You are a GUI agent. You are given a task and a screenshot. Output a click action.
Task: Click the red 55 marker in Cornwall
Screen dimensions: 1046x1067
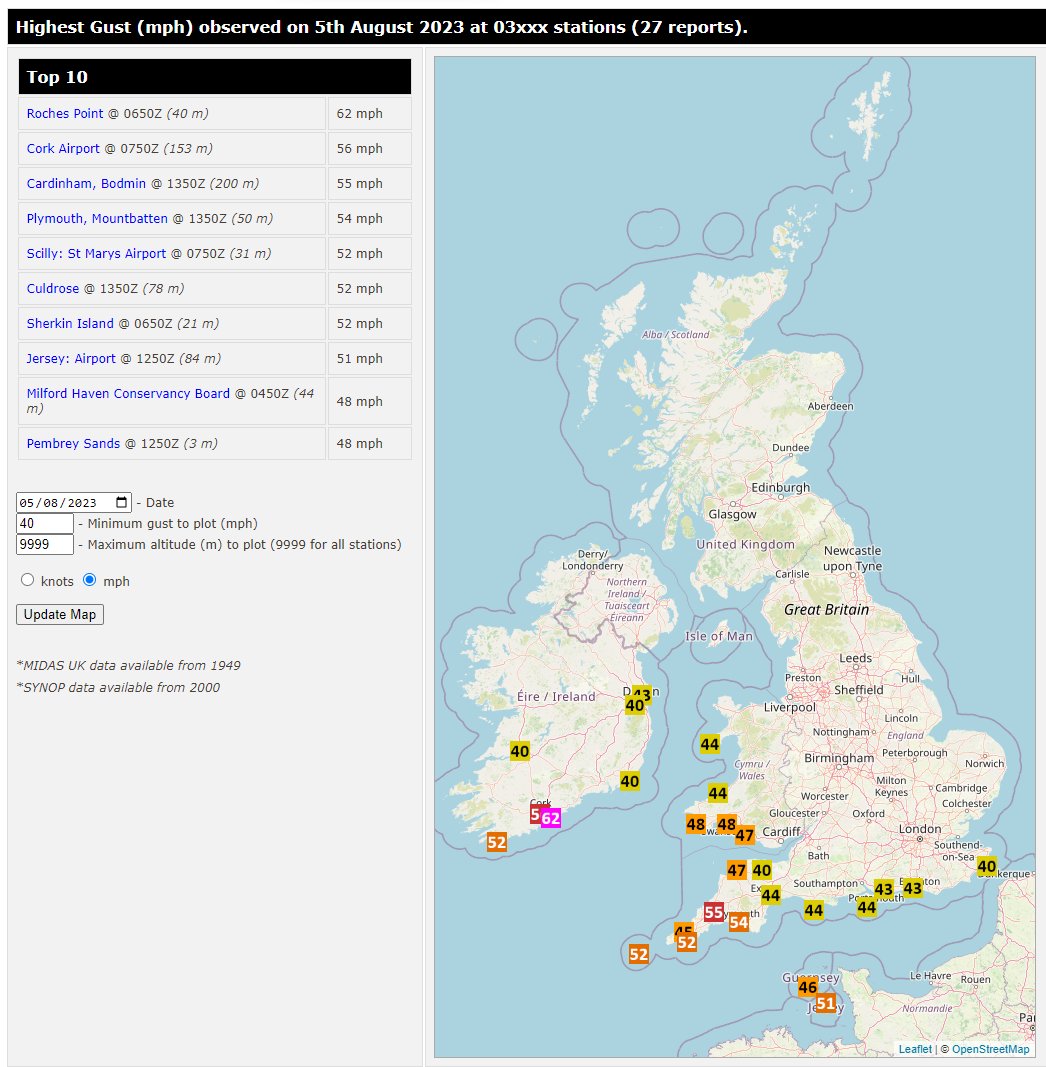tap(714, 912)
